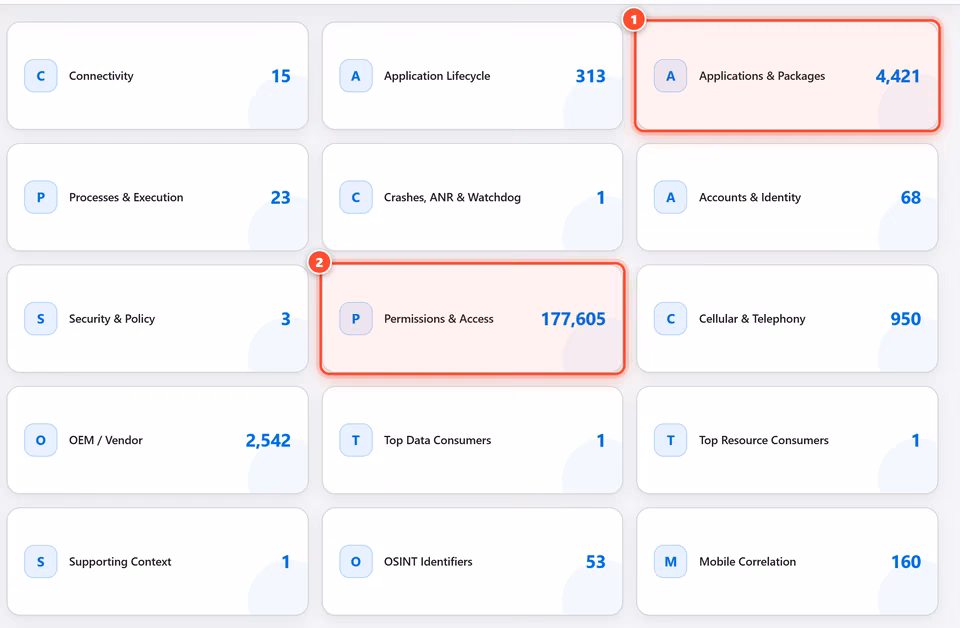Click the Permissions & Access P icon

(x=356, y=318)
